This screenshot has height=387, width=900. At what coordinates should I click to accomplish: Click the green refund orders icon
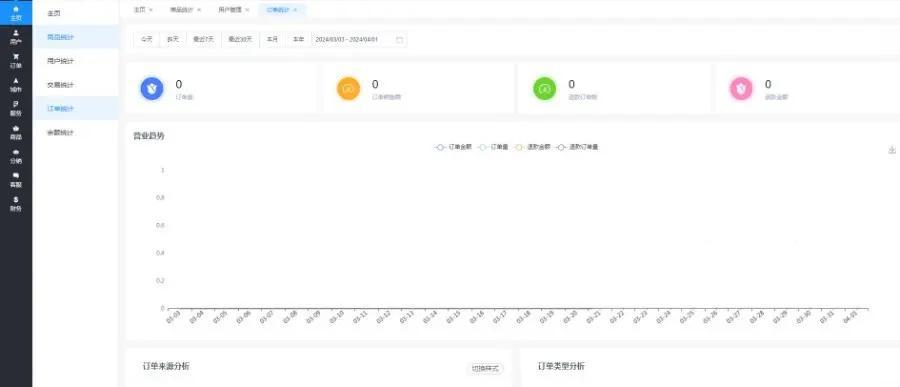point(545,89)
